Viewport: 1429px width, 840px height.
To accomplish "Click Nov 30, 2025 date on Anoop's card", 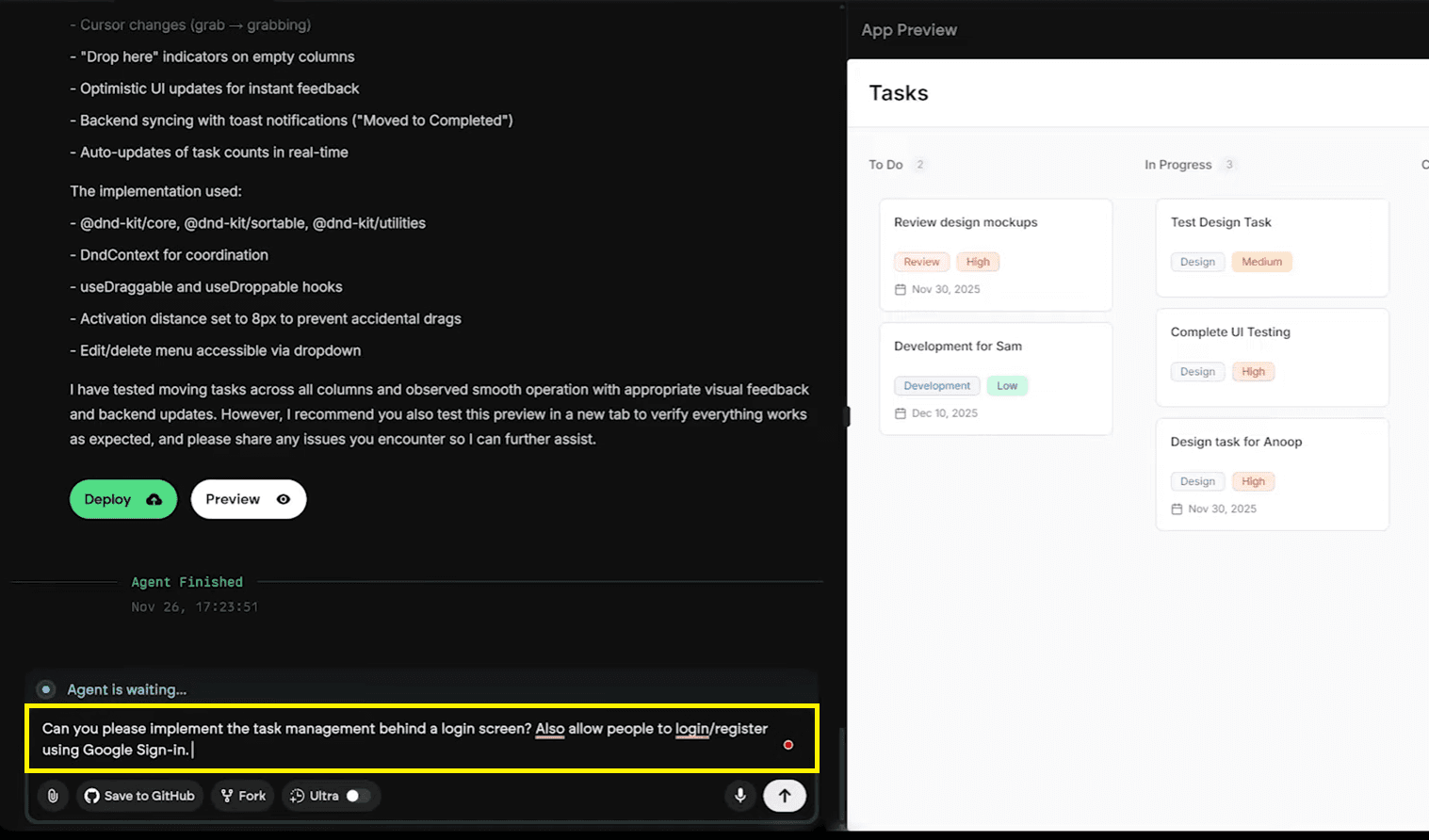I will tap(1223, 509).
